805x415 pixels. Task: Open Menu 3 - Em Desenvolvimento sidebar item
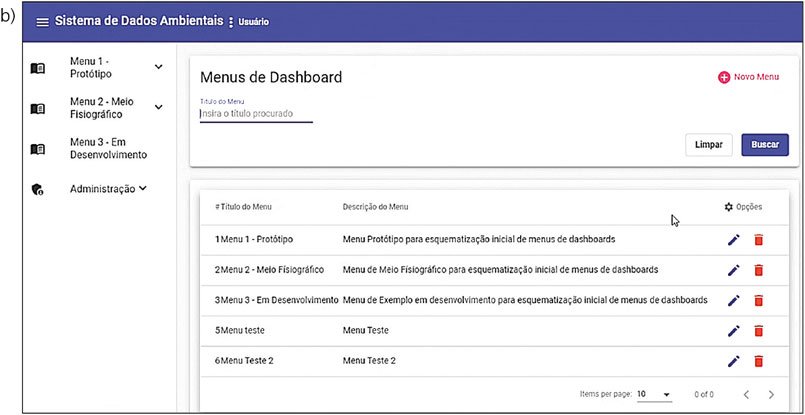tap(108, 148)
